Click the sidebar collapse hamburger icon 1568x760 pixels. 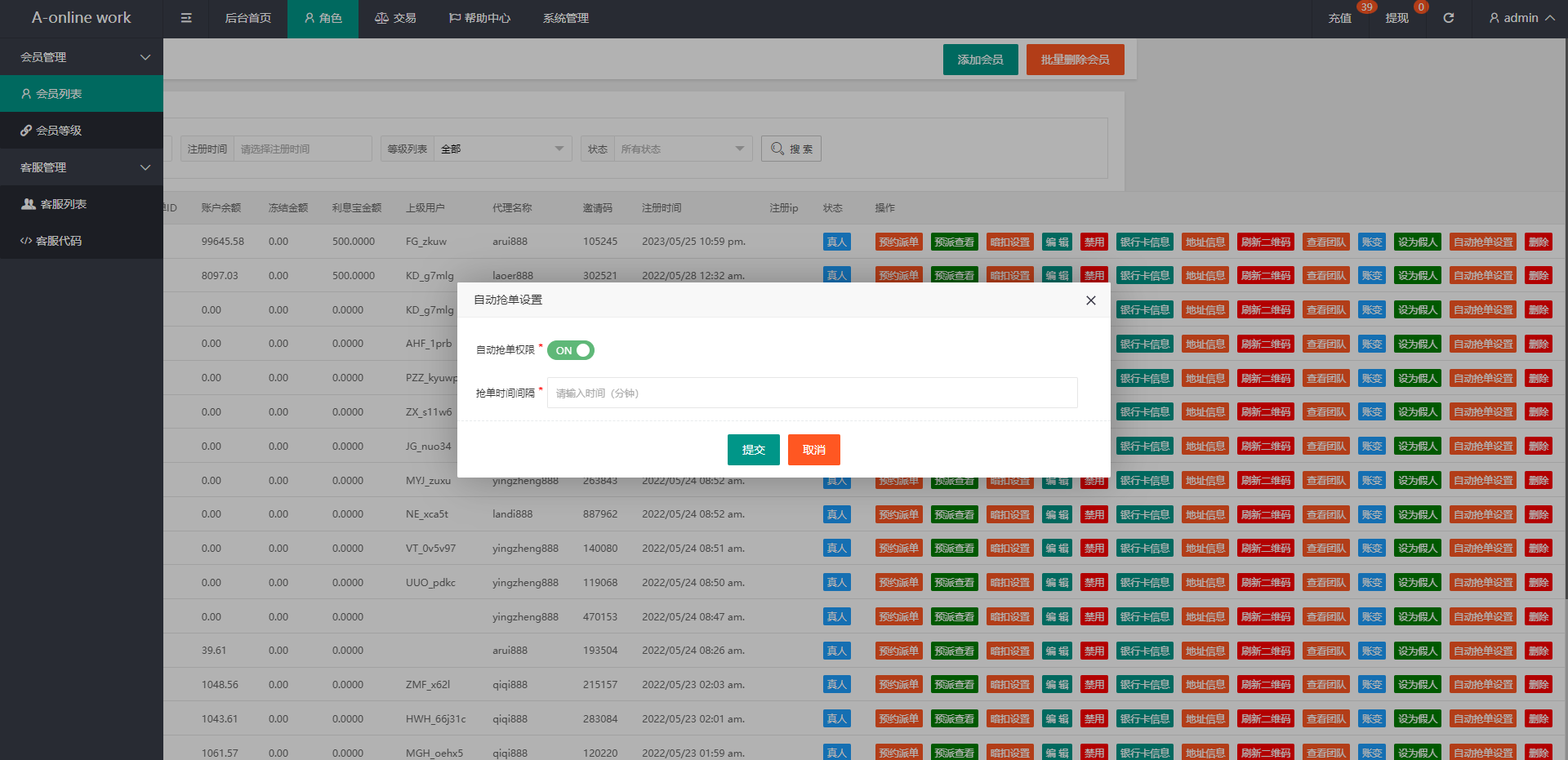point(186,18)
